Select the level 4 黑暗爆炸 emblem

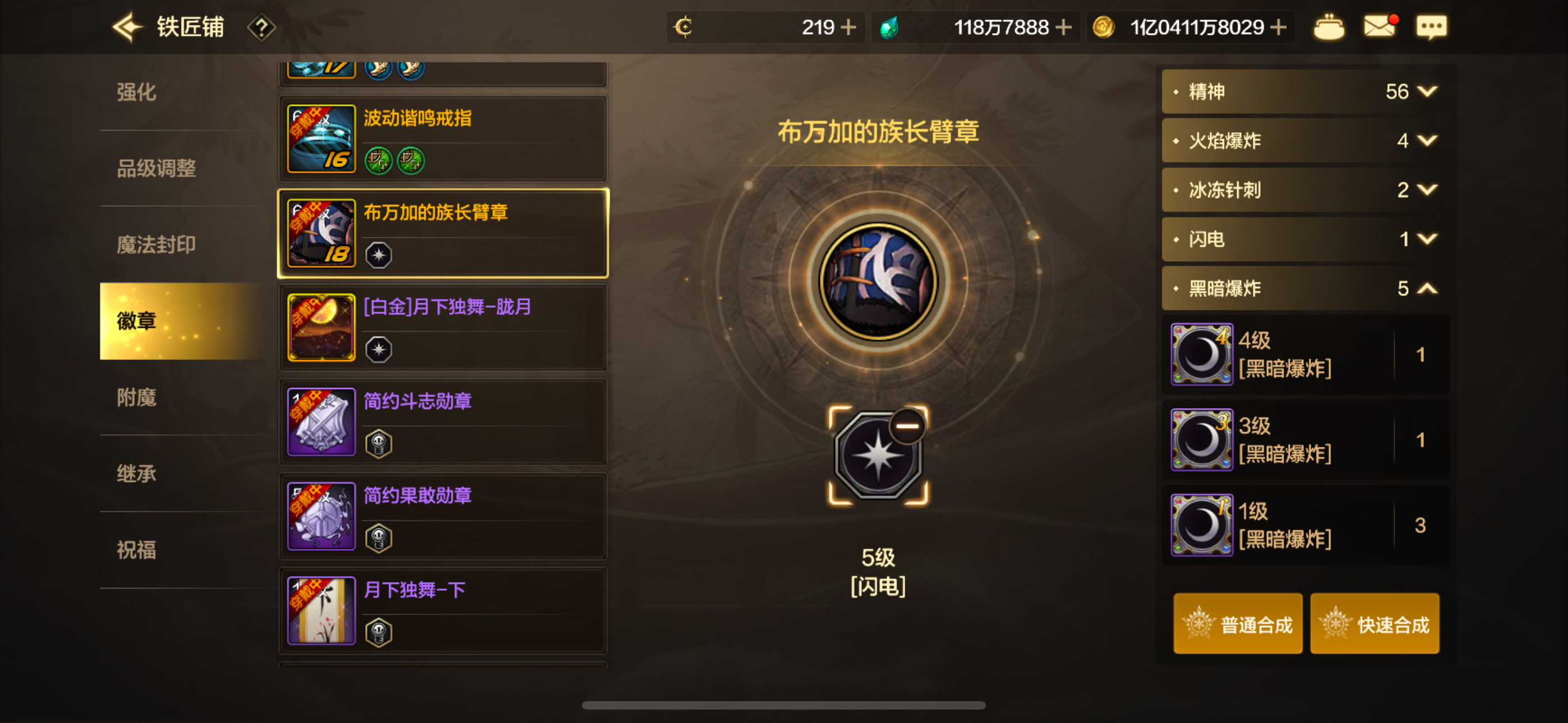[x=1306, y=354]
